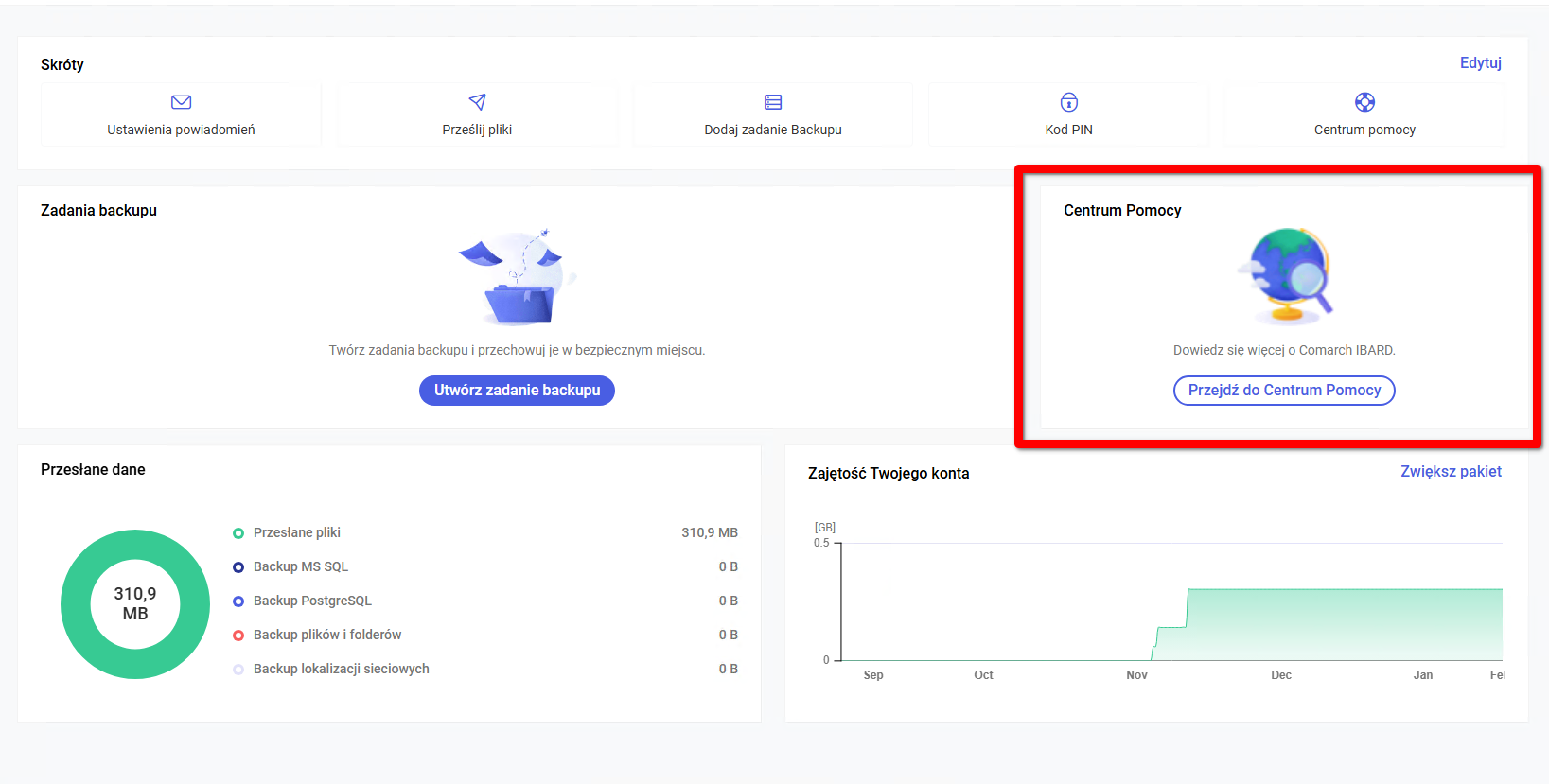Toggle Backup lokalizacji sieciowych legend marker
Viewport: 1549px width, 784px height.
pos(238,670)
